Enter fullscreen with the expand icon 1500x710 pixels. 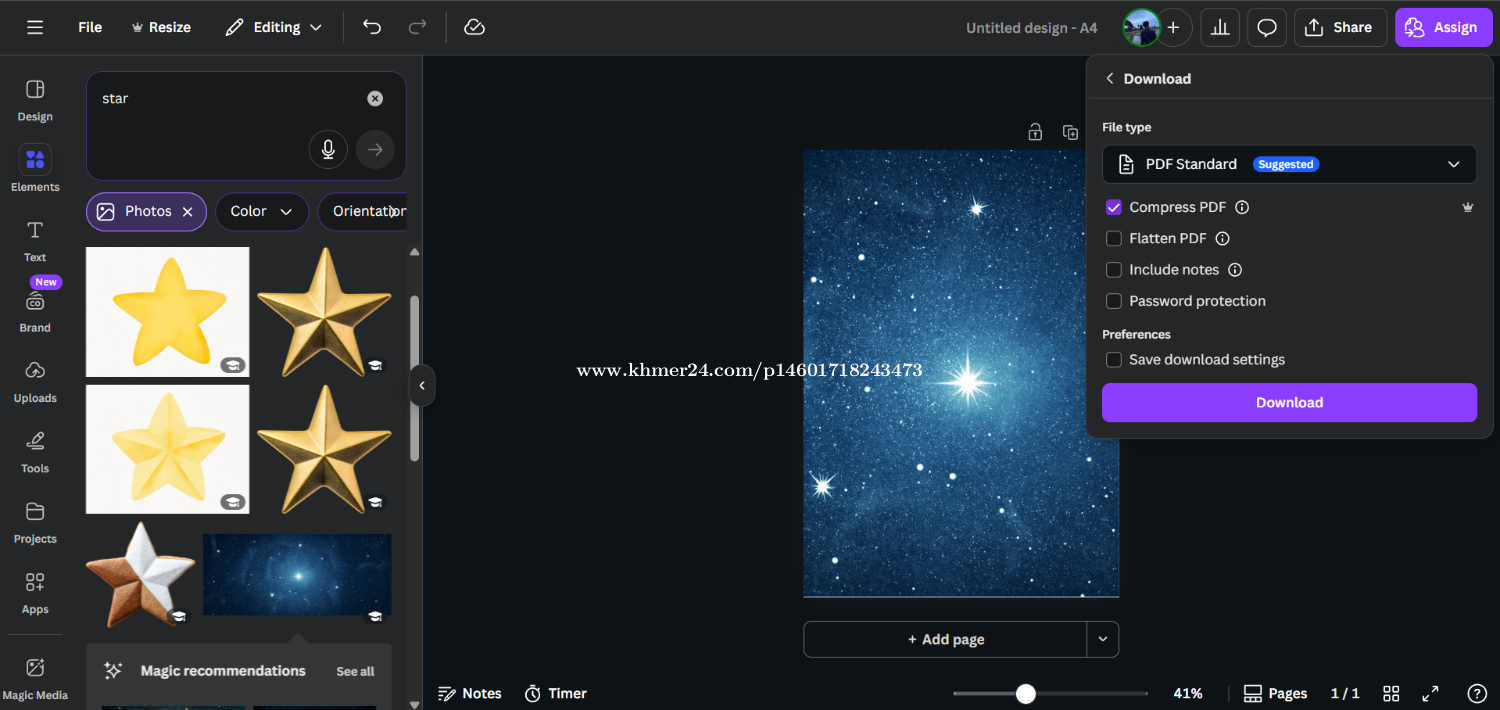1431,693
